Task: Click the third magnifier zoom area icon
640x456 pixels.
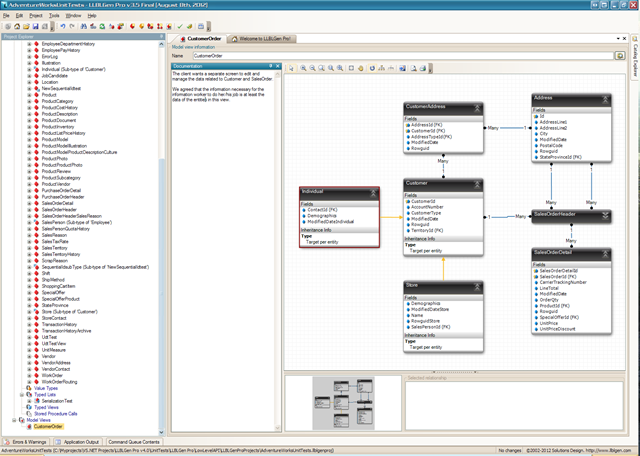Action: (322, 68)
